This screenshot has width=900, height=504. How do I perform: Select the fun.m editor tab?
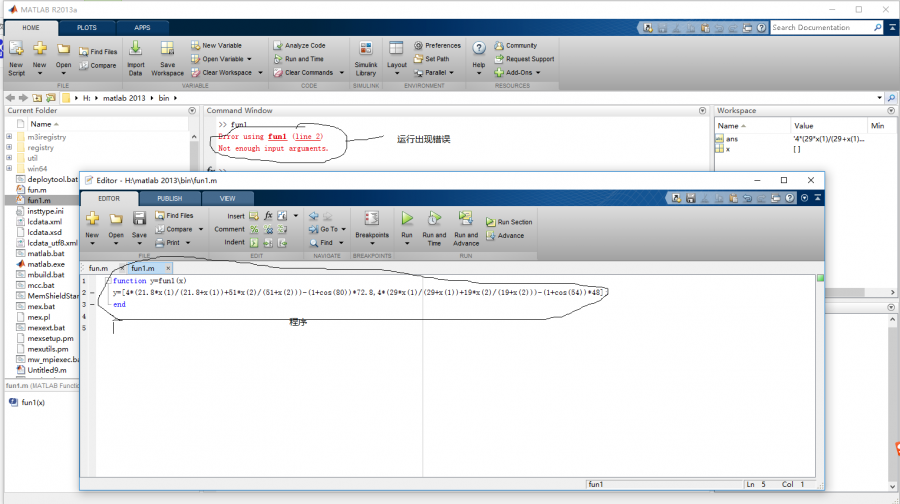click(98, 268)
